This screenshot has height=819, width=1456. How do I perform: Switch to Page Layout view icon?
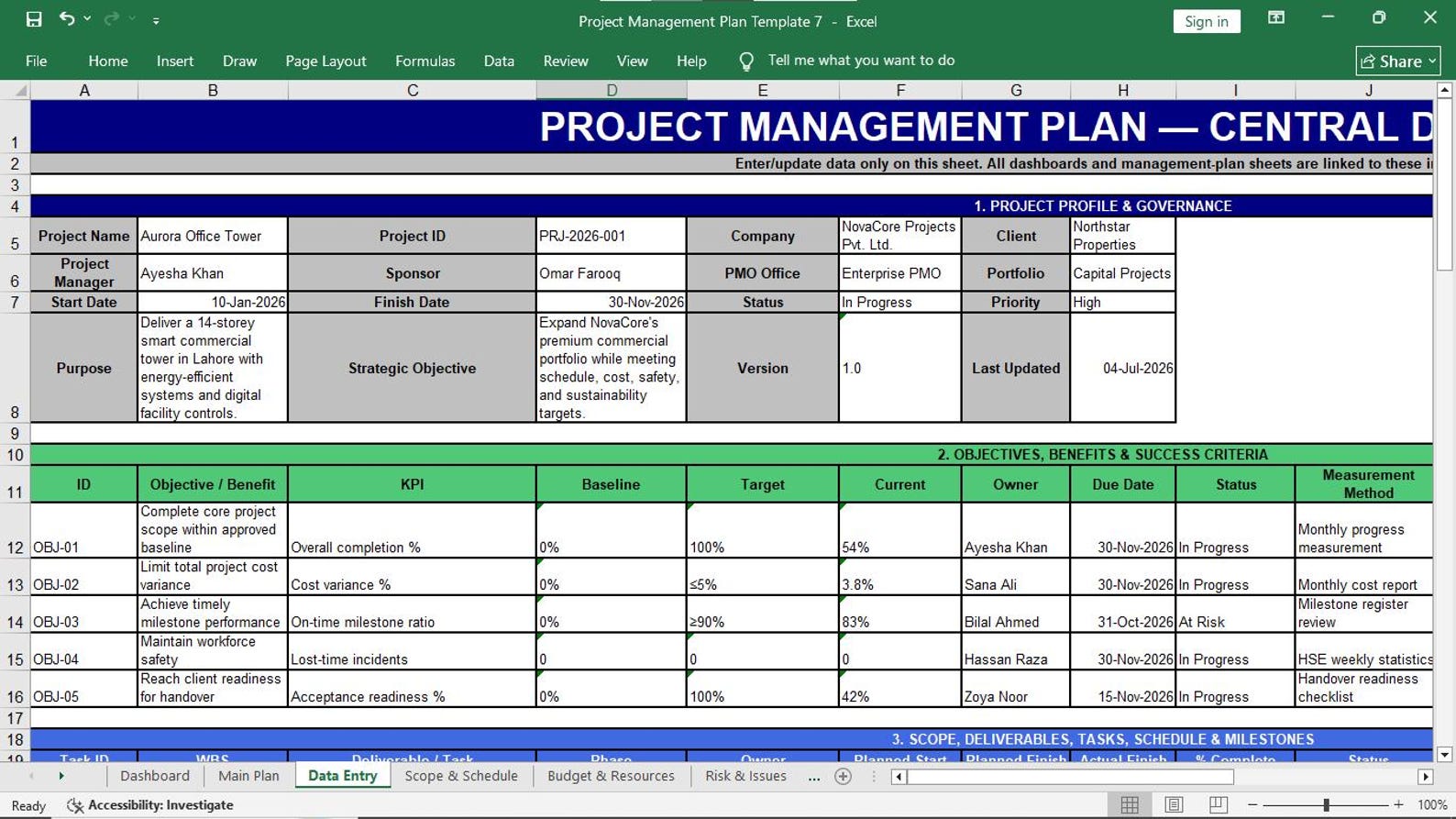click(x=1174, y=804)
